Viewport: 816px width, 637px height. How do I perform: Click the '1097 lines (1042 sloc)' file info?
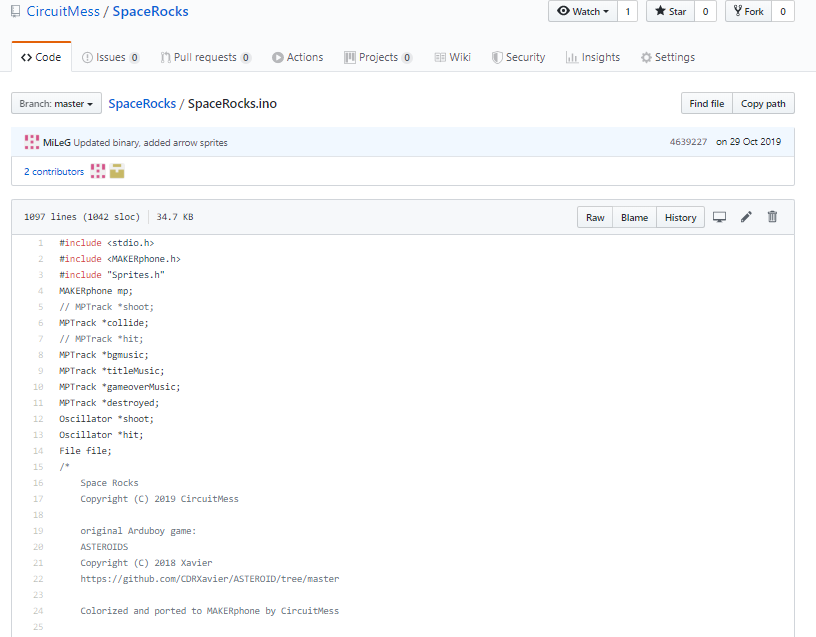point(82,217)
